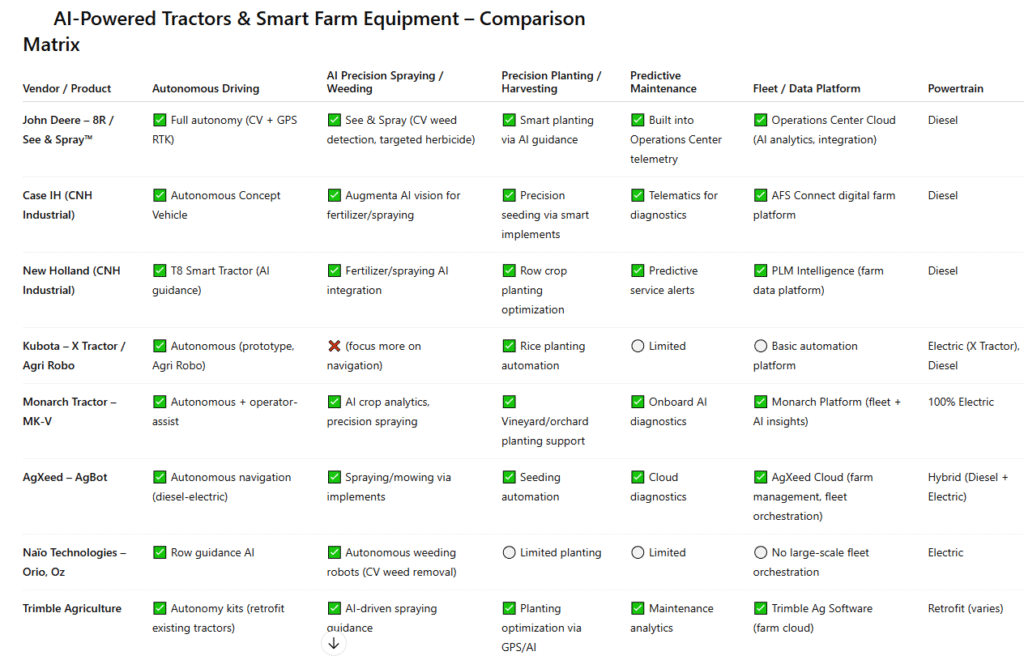Screen dimensions: 1024x660
Task: Select the John Deere – 8R row label
Action: pyautogui.click(x=68, y=129)
